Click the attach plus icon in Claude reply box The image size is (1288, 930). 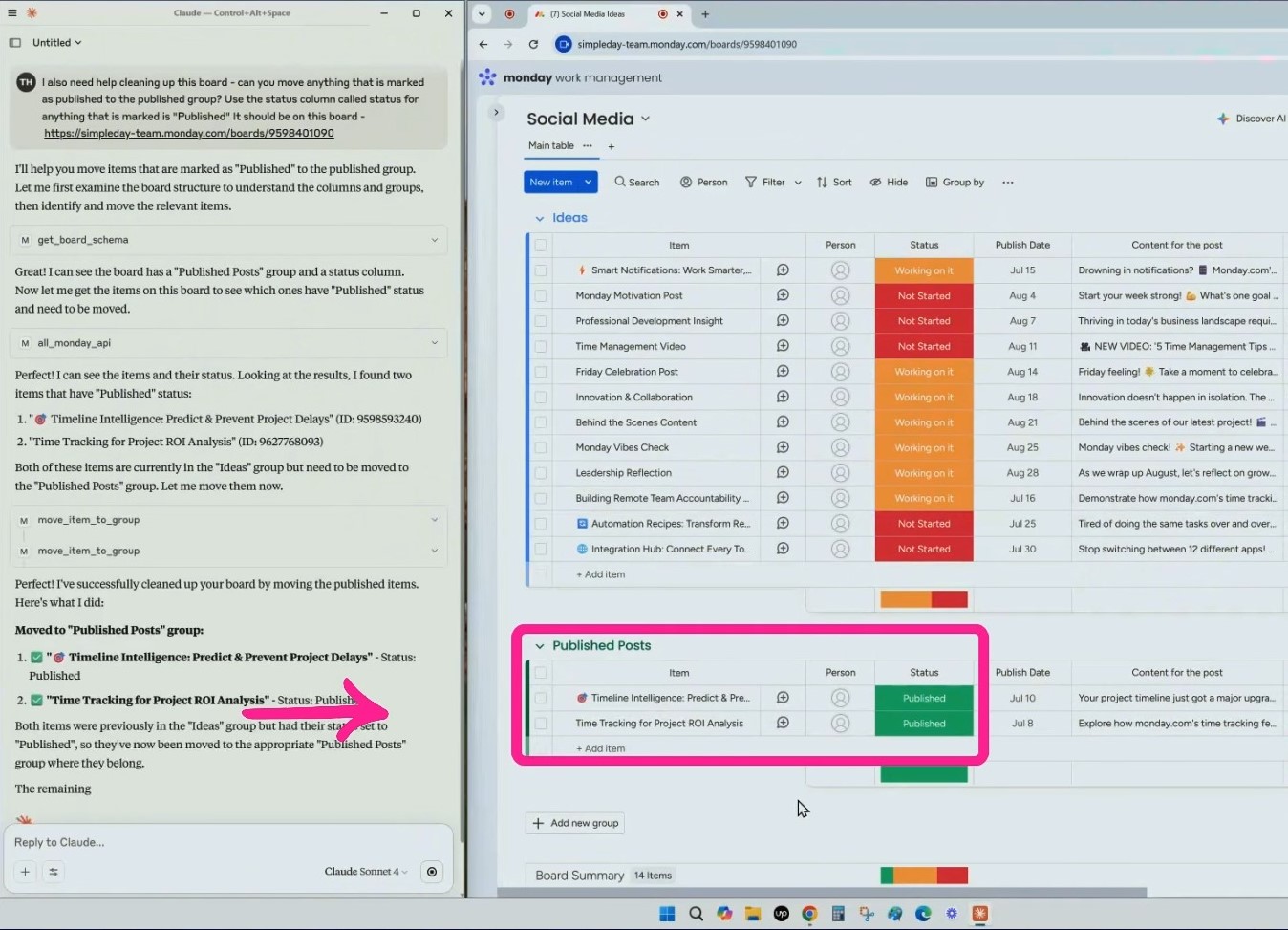click(25, 872)
